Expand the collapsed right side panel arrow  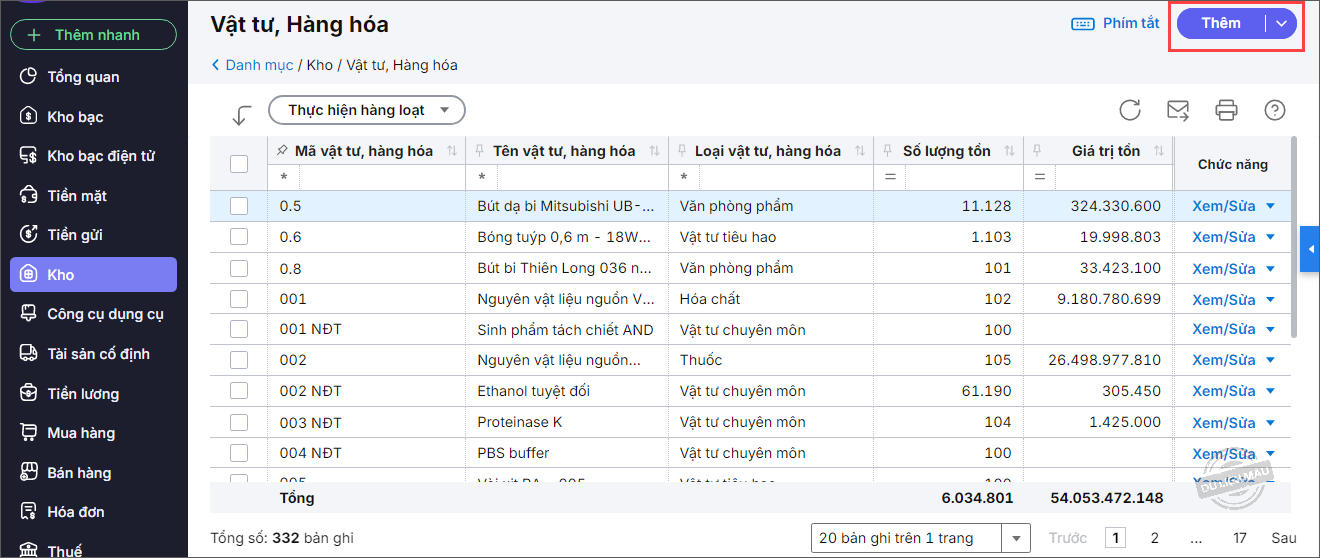(x=1310, y=249)
